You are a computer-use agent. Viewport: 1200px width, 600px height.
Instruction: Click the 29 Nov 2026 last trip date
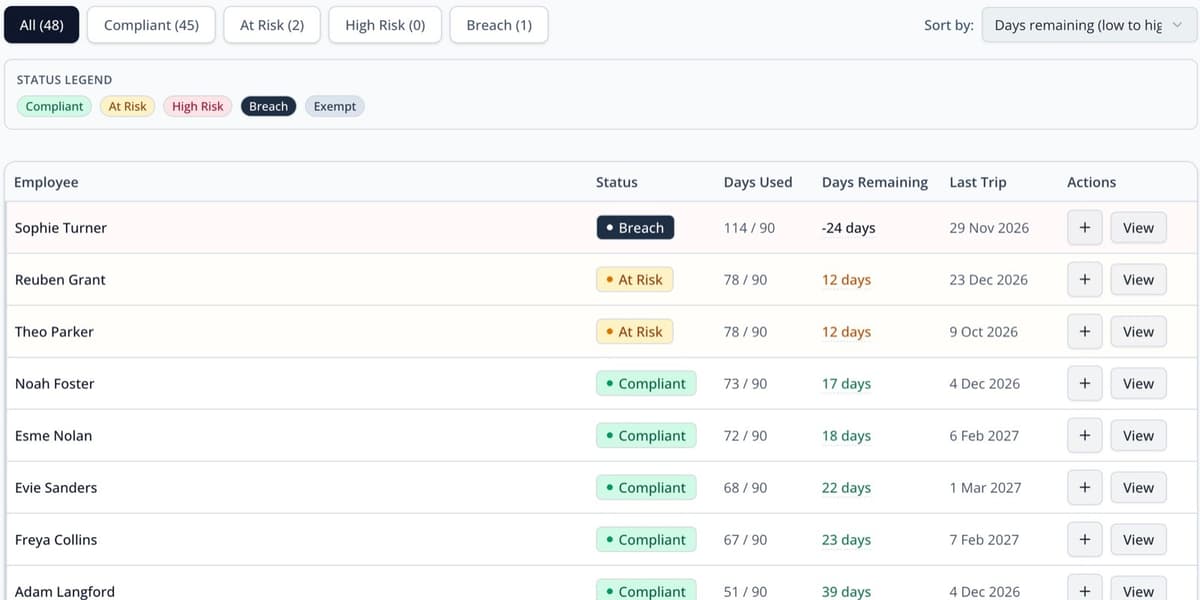pyautogui.click(x=989, y=228)
